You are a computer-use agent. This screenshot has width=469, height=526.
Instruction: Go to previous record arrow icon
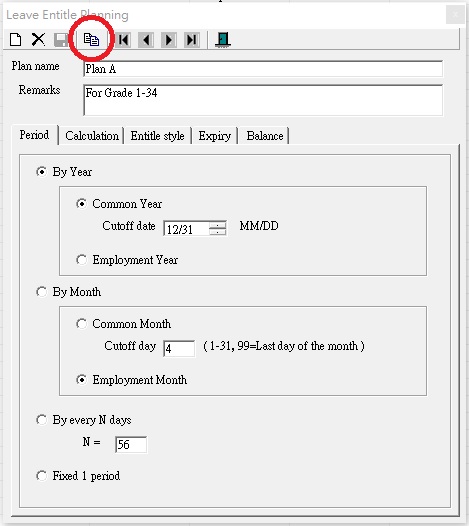coord(146,40)
